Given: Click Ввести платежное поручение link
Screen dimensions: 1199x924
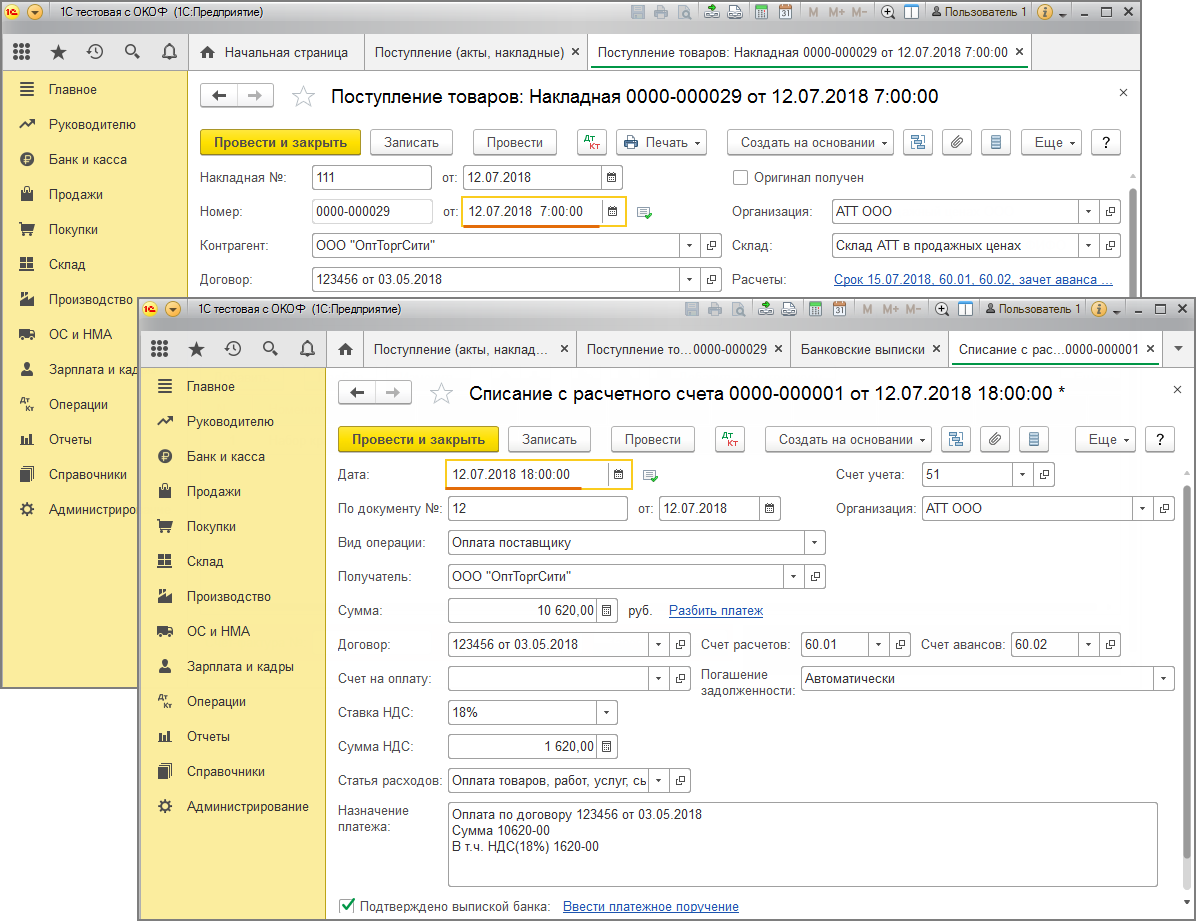Looking at the screenshot, I should [651, 906].
